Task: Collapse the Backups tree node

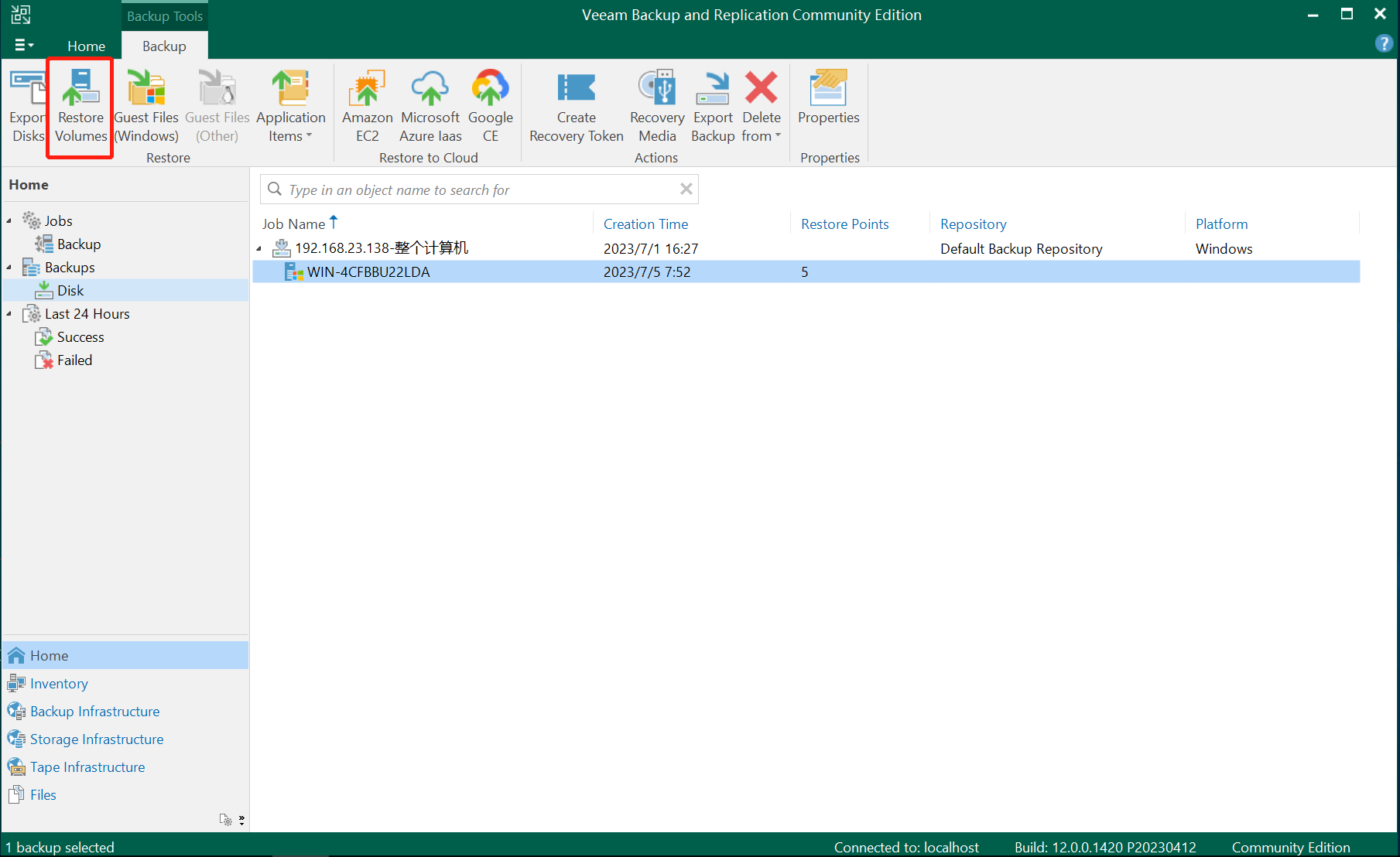Action: (x=9, y=268)
